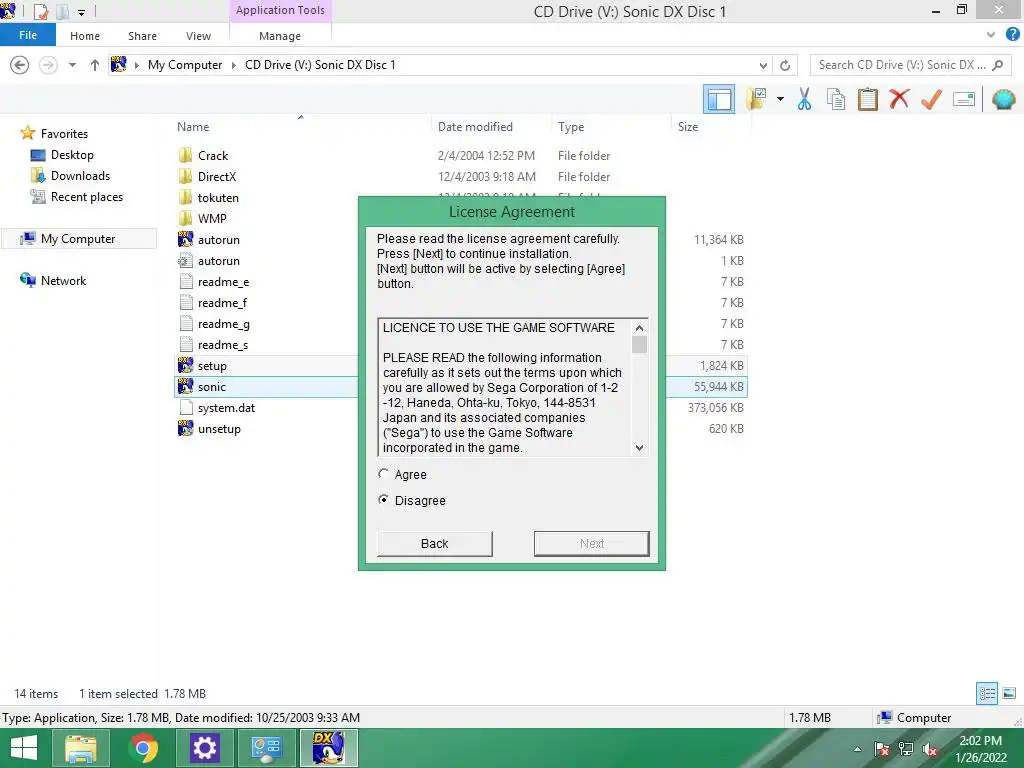Click the orange checkmark icon
1024x768 pixels.
[x=931, y=99]
